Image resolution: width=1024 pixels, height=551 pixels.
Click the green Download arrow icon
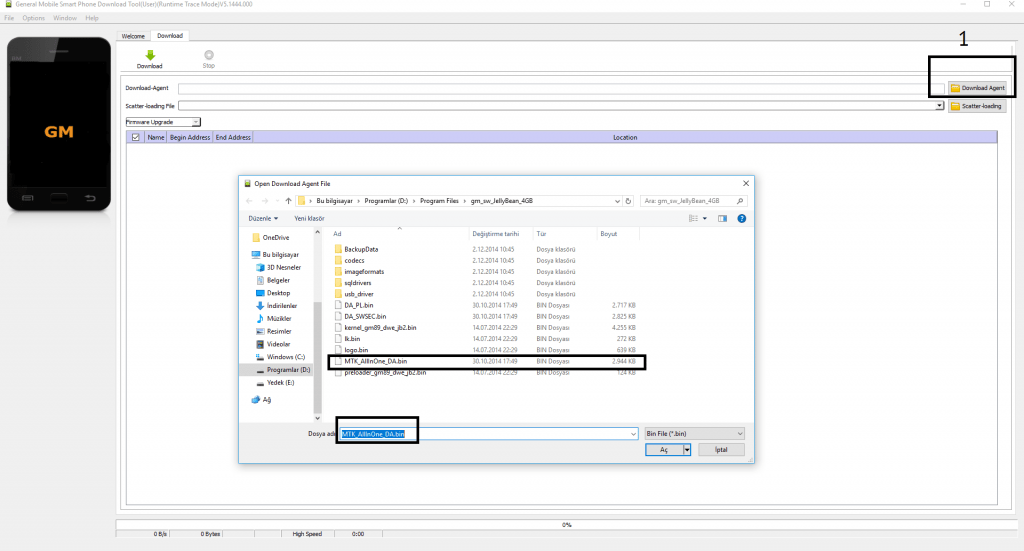[150, 55]
